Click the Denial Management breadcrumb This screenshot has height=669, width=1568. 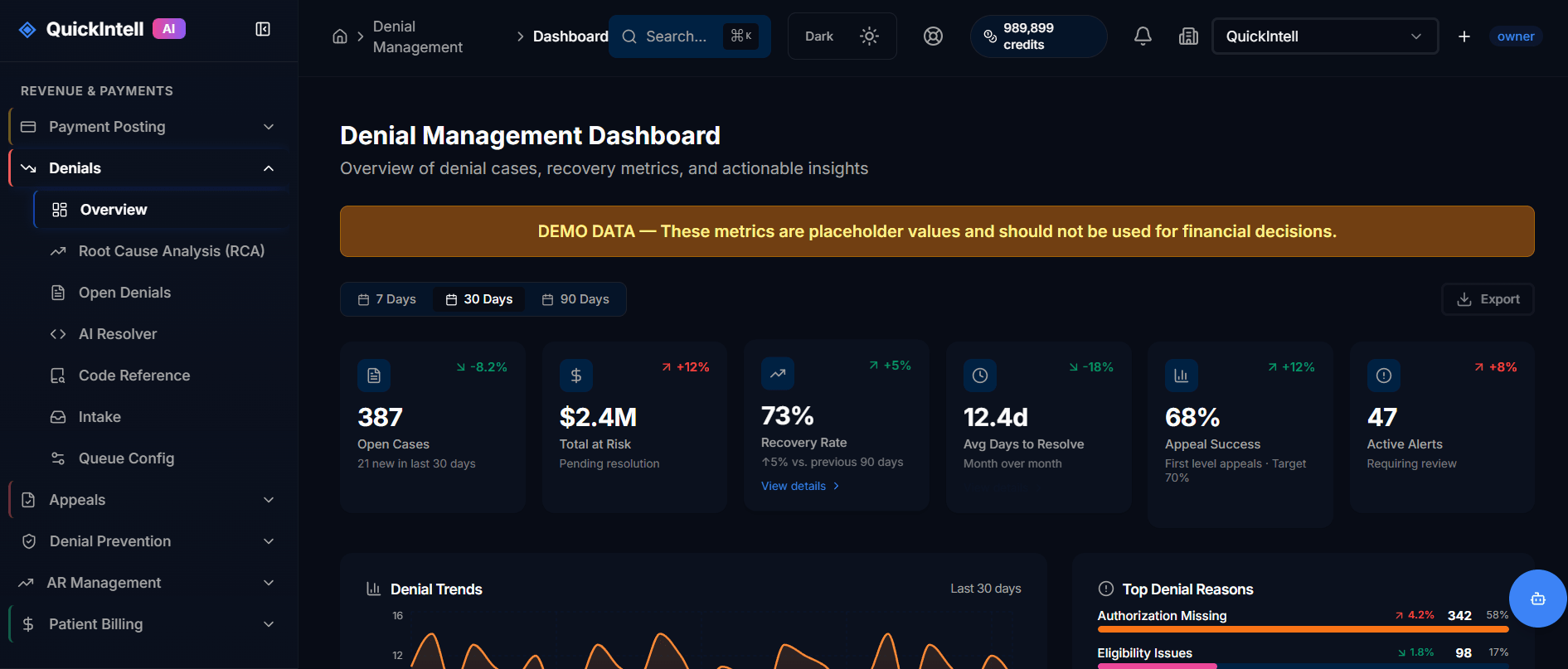click(x=418, y=36)
